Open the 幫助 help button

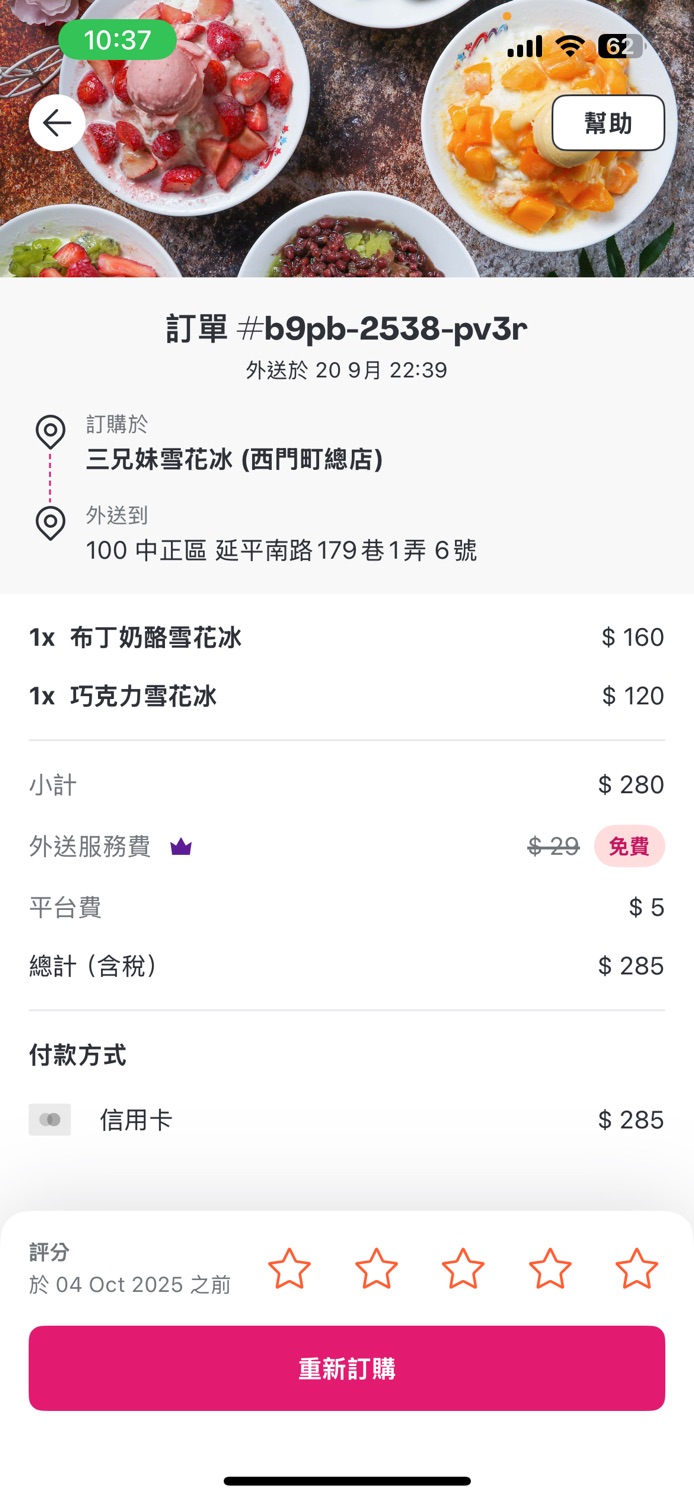tap(608, 123)
